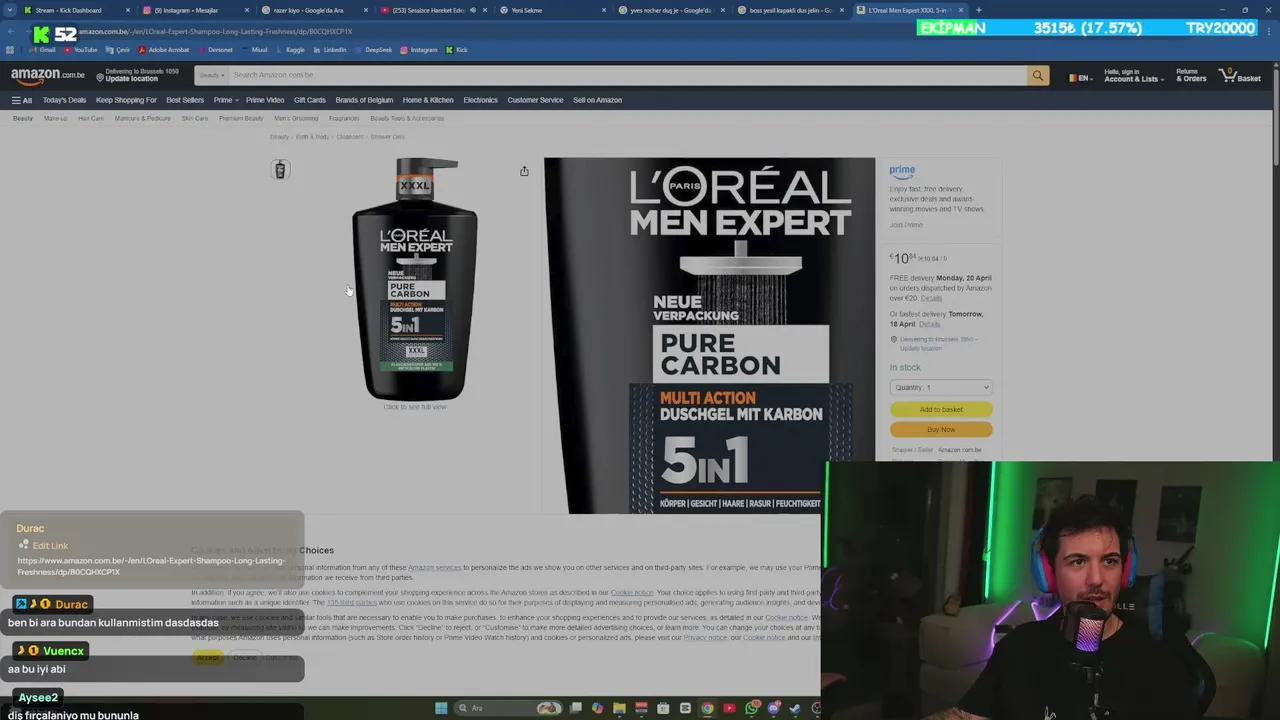This screenshot has width=1280, height=720.
Task: Open the Kaggle bookmark
Action: click(291, 50)
